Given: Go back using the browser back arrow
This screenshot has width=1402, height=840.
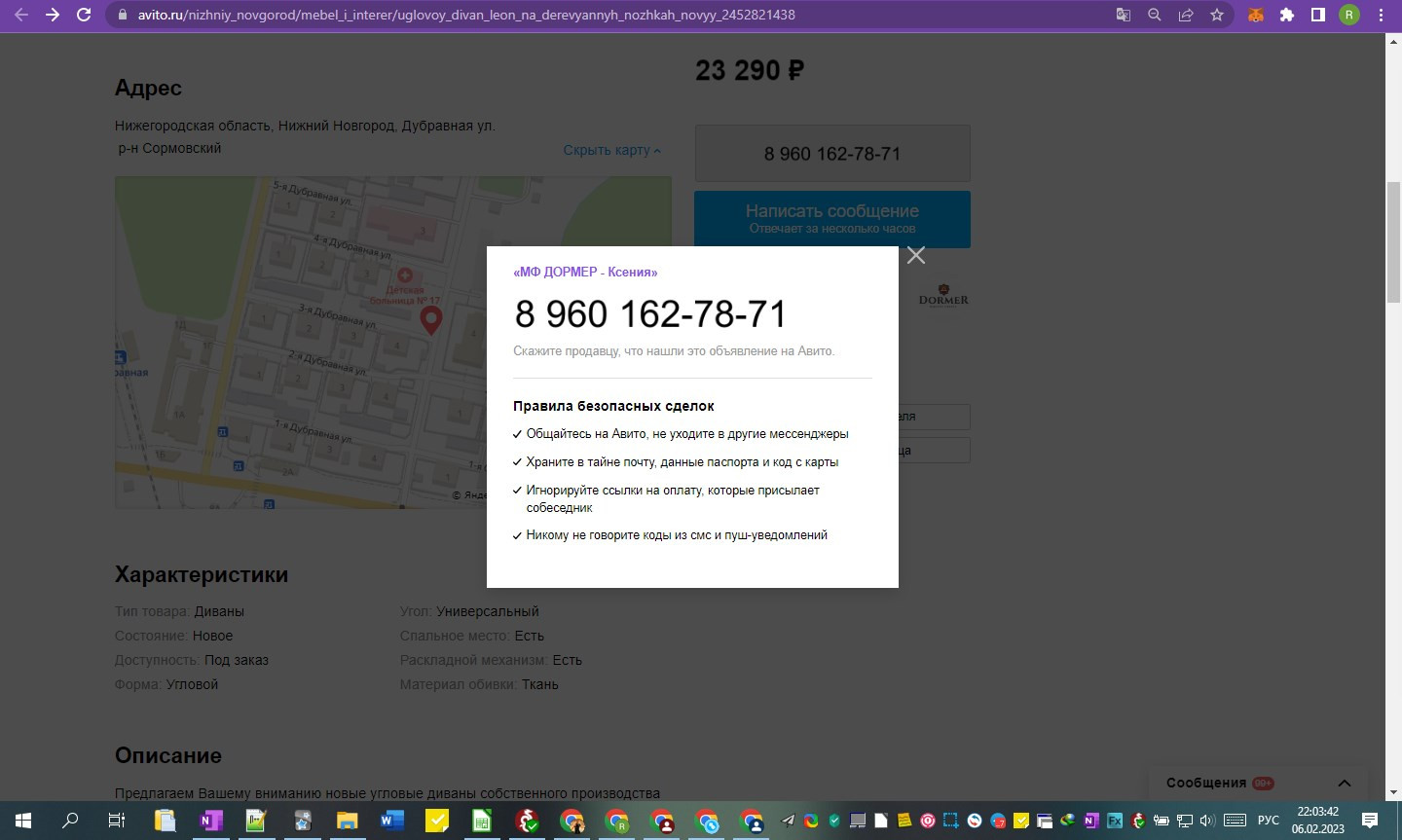Looking at the screenshot, I should tap(21, 15).
